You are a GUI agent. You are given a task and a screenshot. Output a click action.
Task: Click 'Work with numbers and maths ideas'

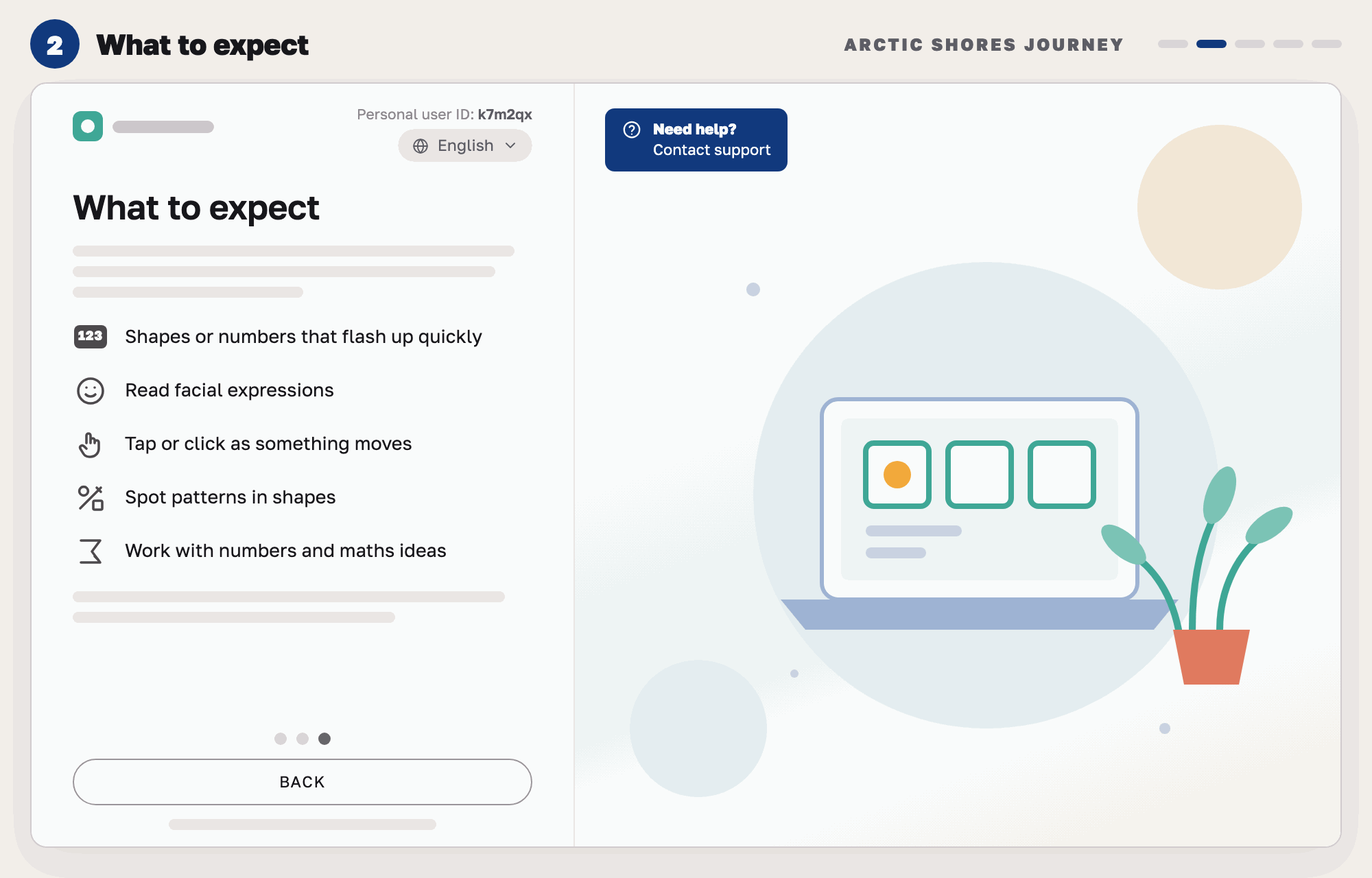[x=285, y=551]
